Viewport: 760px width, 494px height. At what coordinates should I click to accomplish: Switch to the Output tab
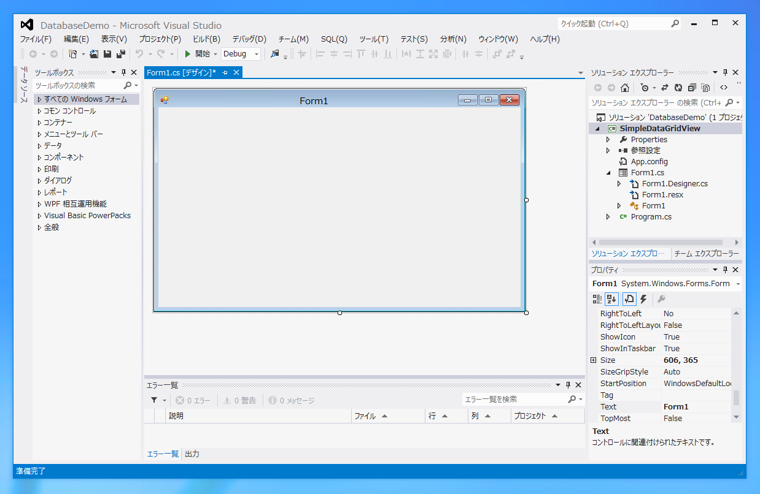pyautogui.click(x=192, y=454)
